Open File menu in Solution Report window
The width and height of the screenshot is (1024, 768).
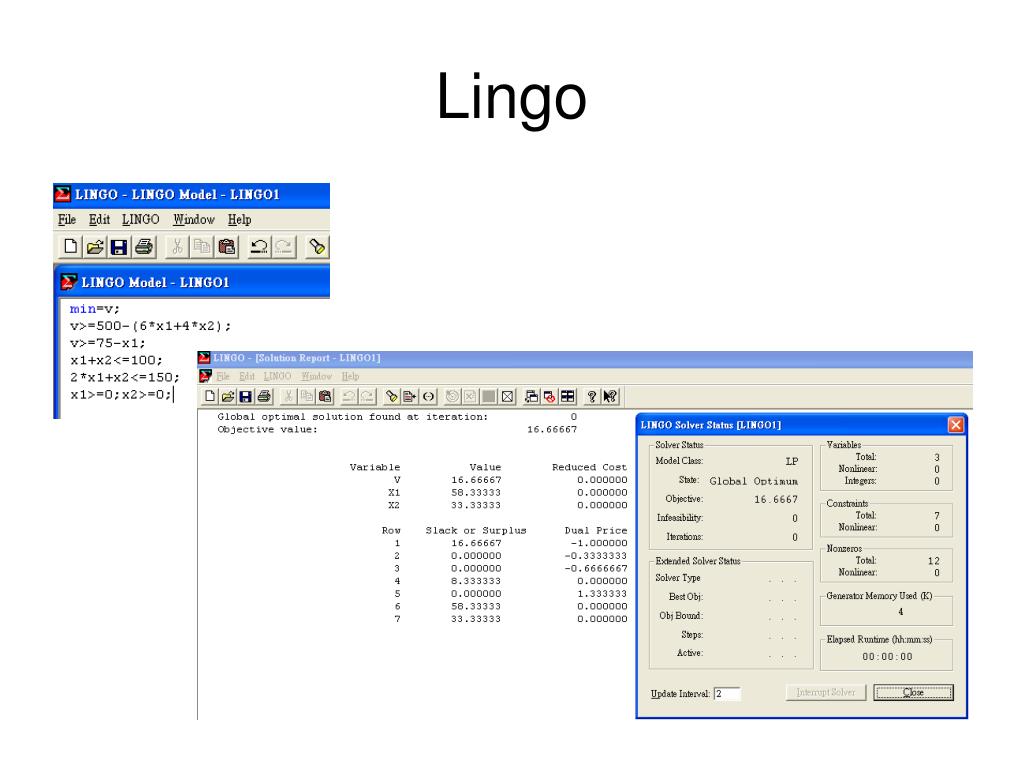click(223, 376)
